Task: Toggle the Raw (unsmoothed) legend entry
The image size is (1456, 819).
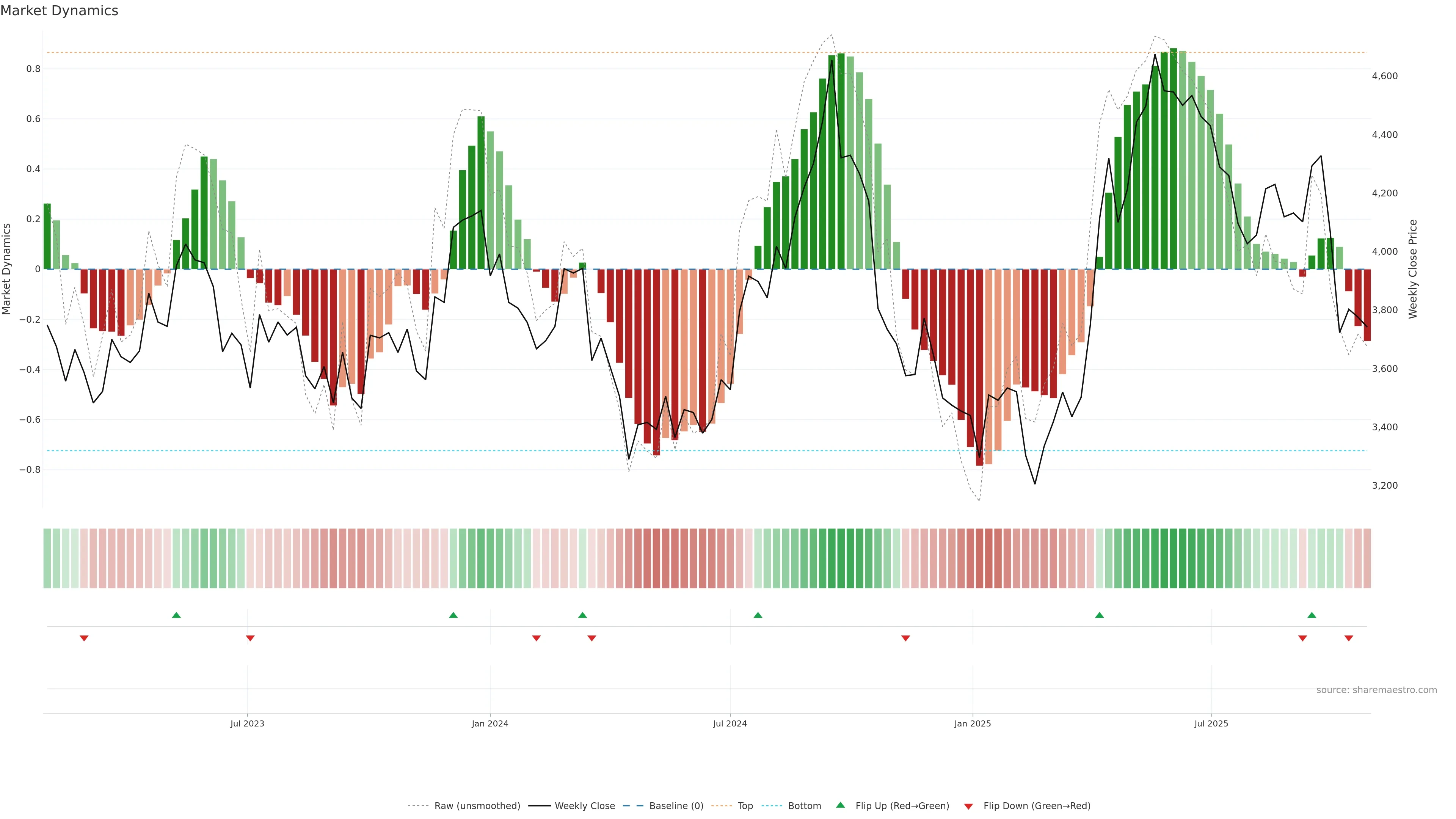Action: [477, 806]
